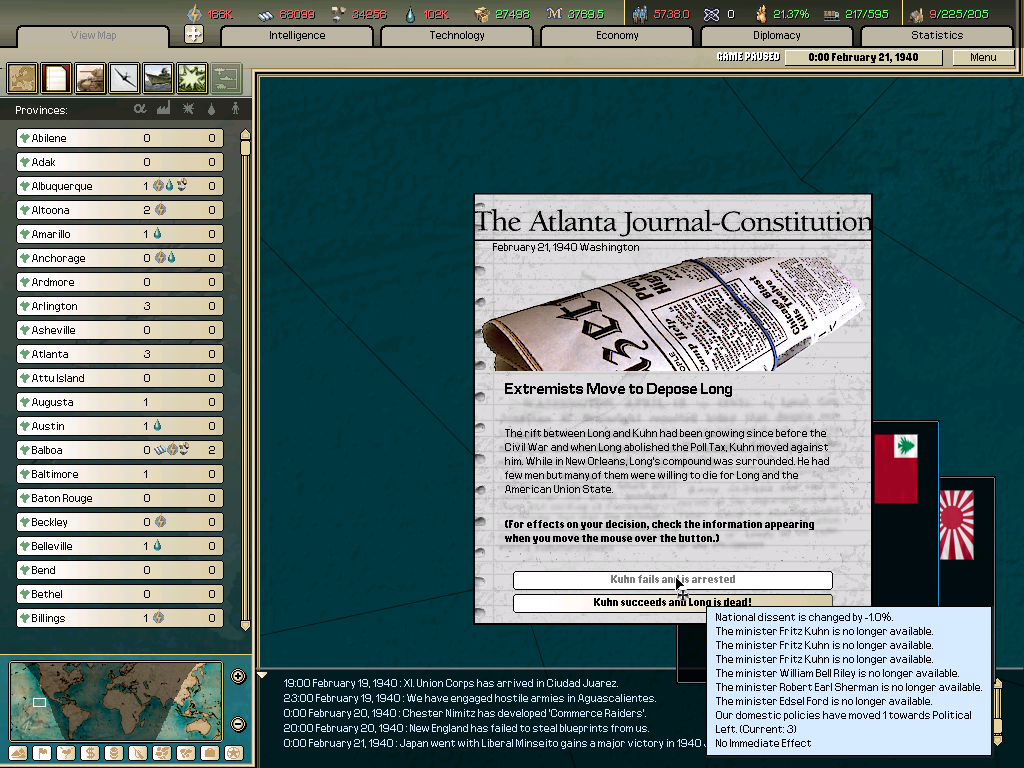The width and height of the screenshot is (1024, 768).
Task: Select the land forces tank icon
Action: point(89,78)
